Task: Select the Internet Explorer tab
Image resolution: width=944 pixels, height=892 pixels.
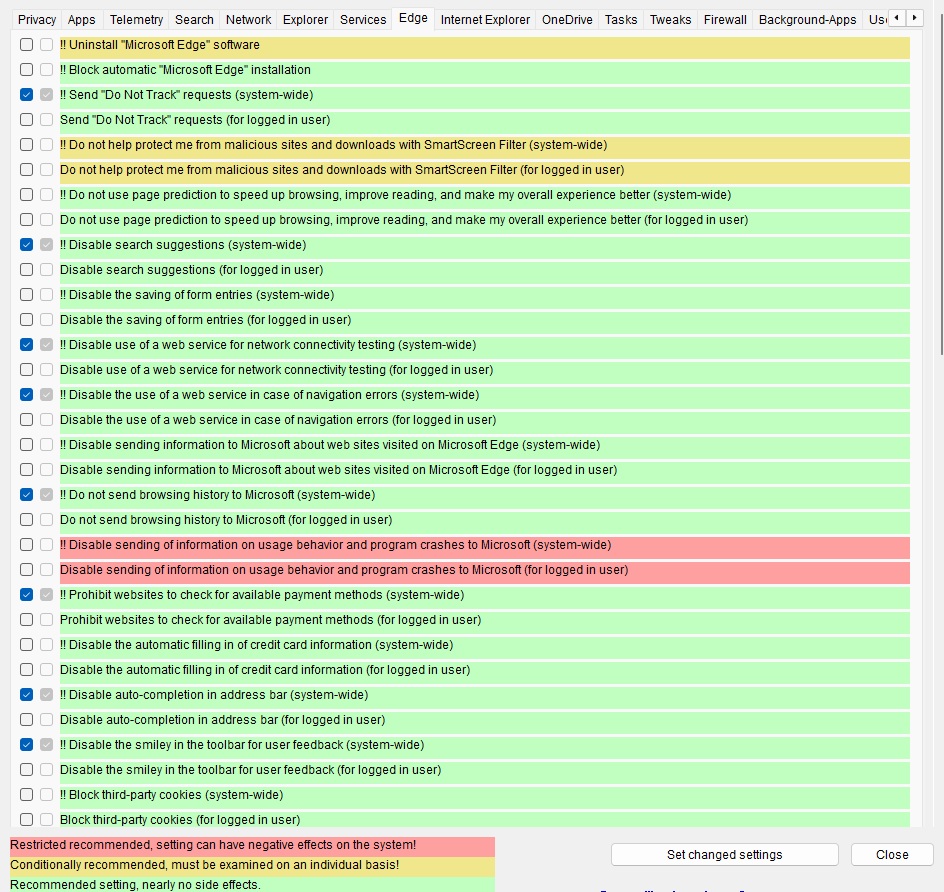Action: [x=485, y=20]
